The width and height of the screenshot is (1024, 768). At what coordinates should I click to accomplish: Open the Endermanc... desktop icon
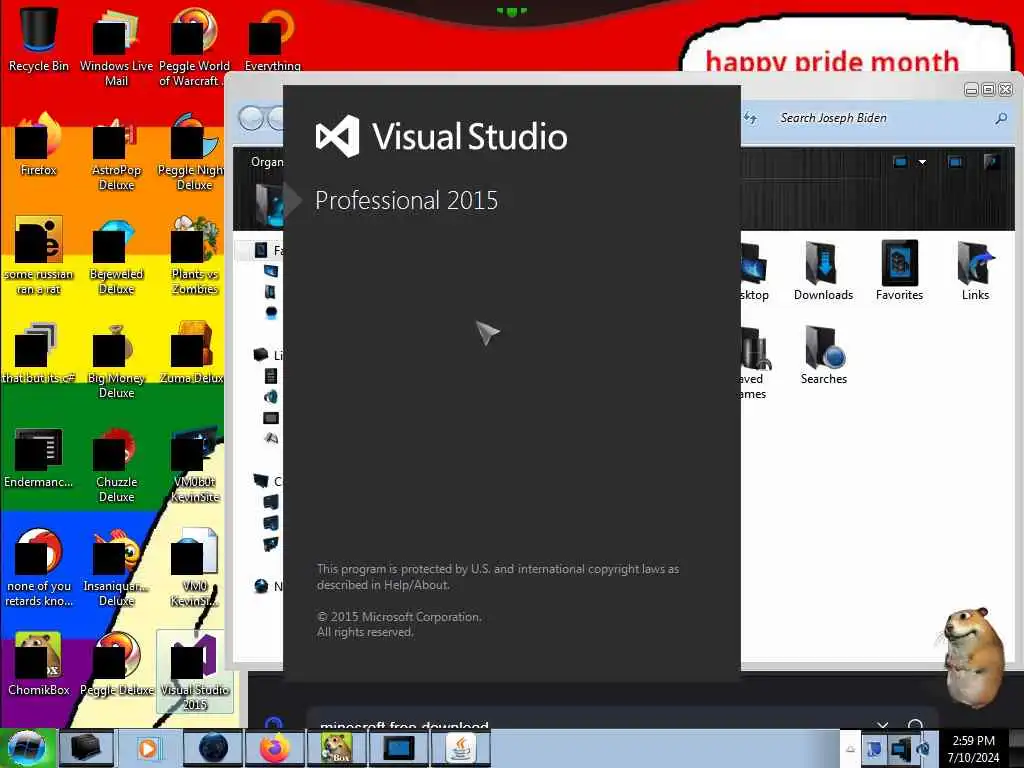click(39, 457)
